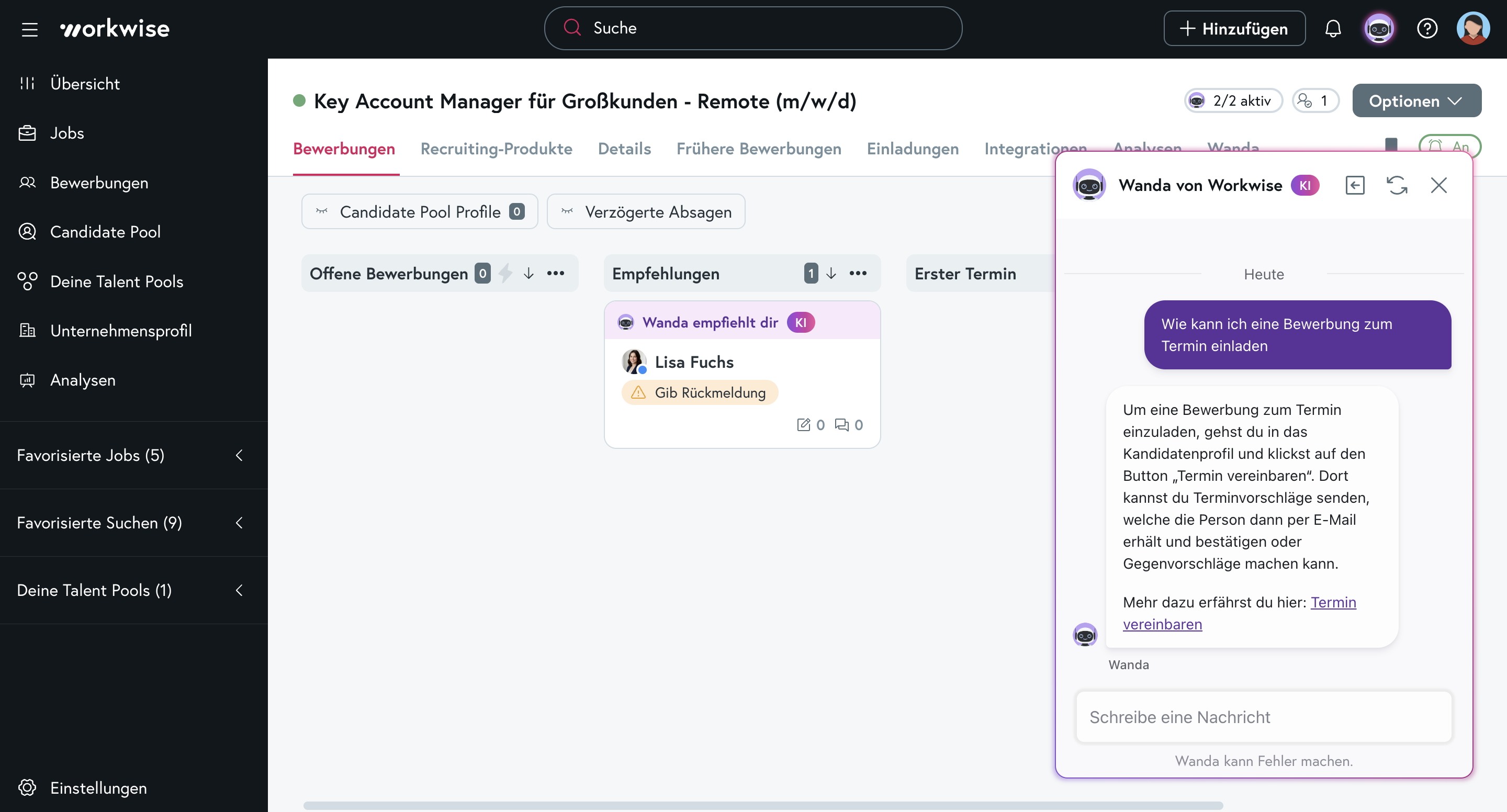
Task: Dock Wanda chat using collapse arrow icon
Action: (1355, 185)
